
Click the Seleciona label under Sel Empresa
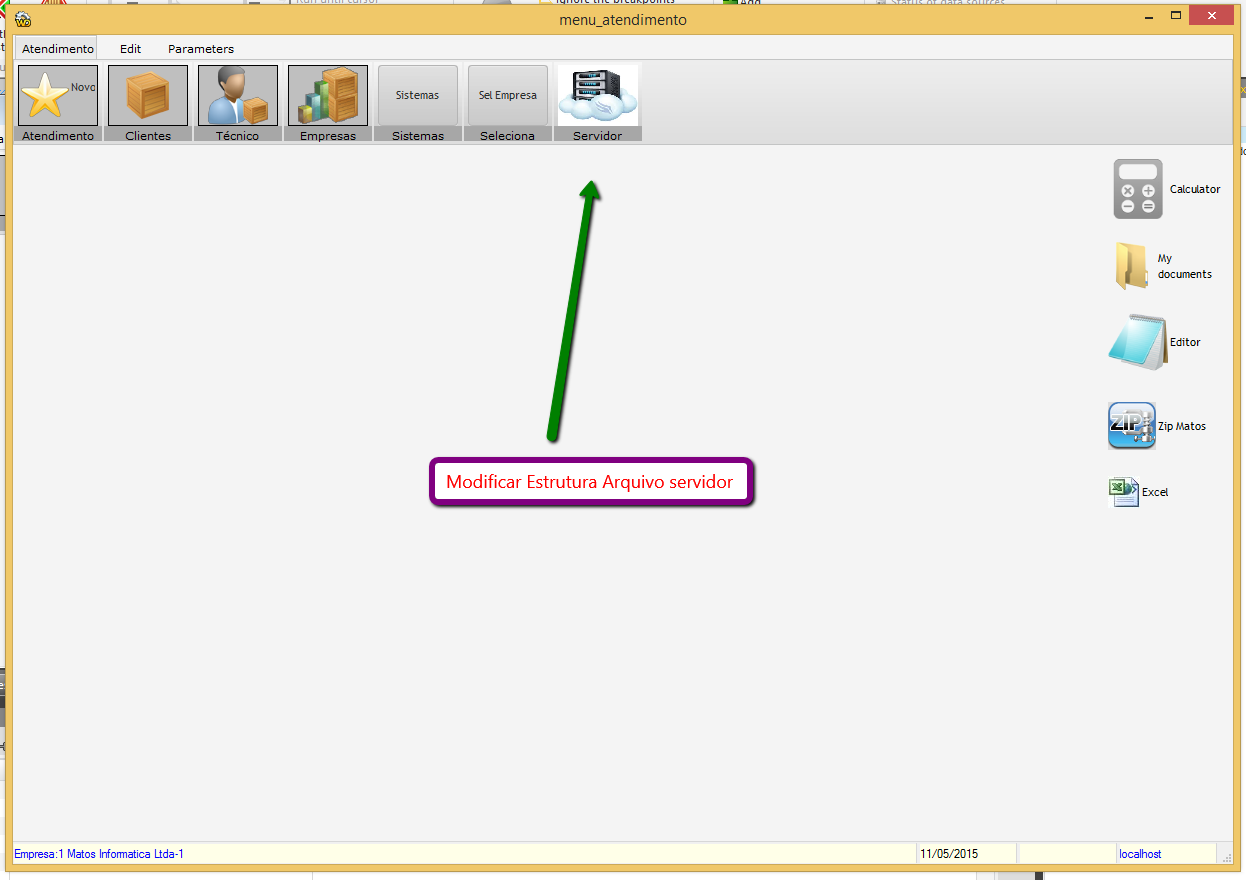click(x=507, y=133)
